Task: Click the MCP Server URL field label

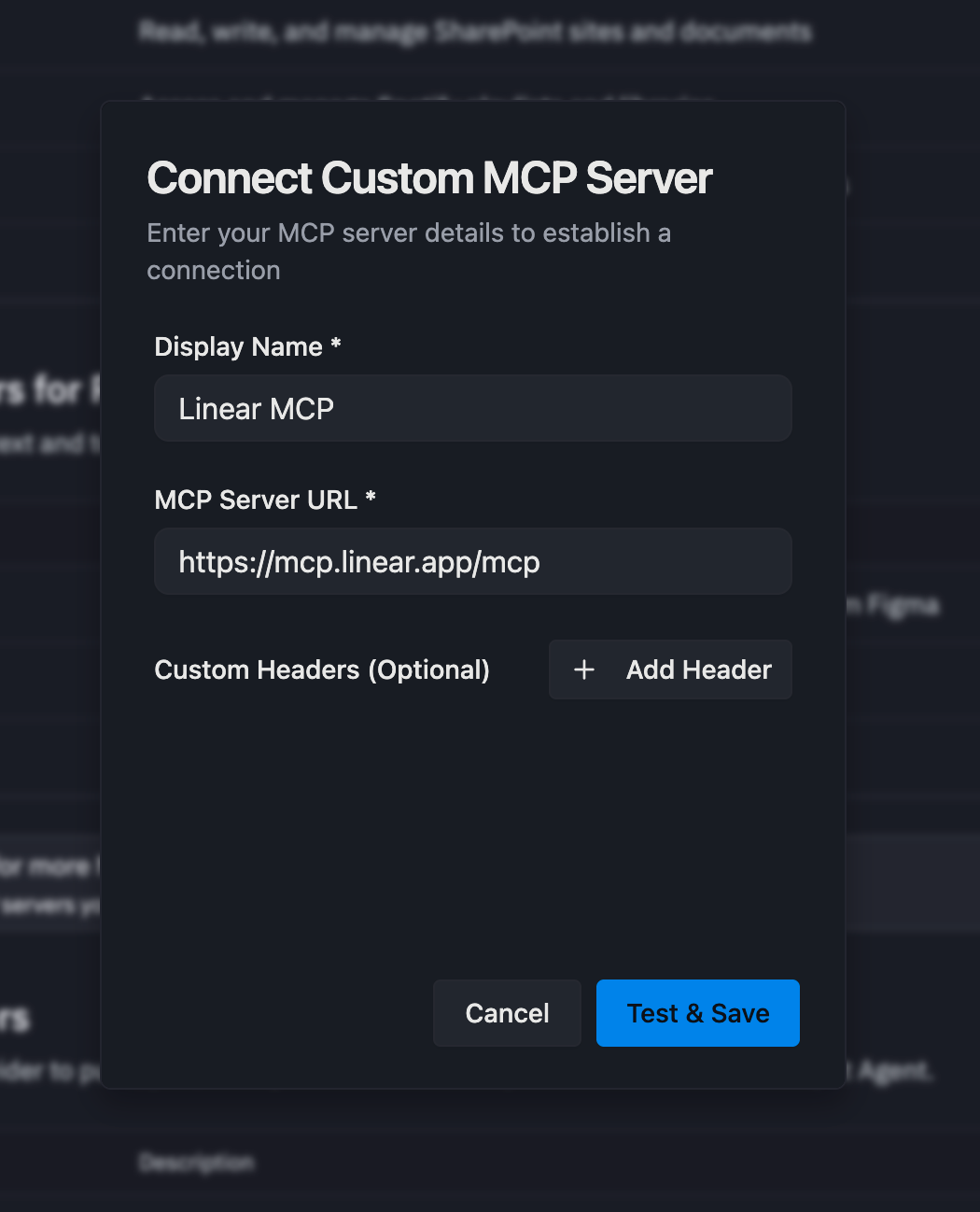Action: [x=254, y=500]
